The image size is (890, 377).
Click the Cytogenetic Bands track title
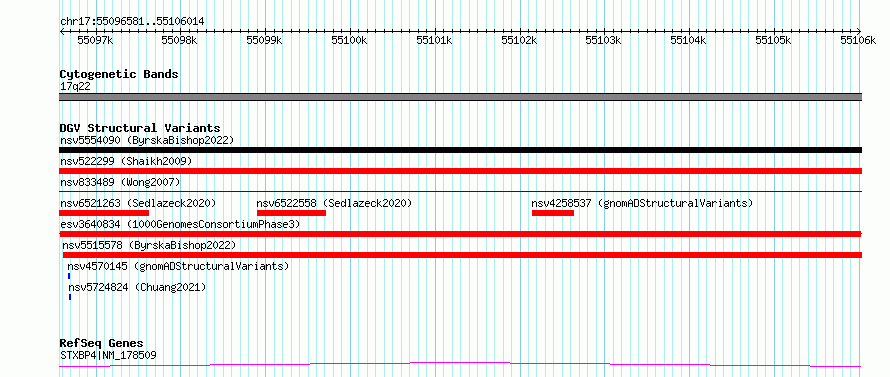coord(119,74)
